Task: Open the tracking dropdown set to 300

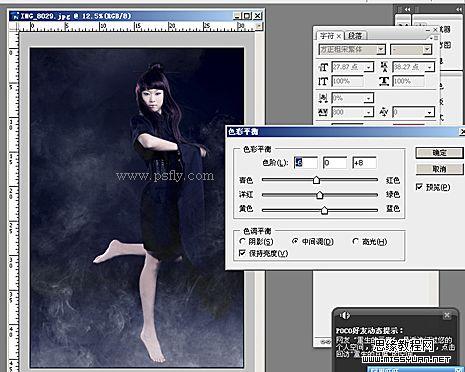Action: pyautogui.click(x=369, y=112)
